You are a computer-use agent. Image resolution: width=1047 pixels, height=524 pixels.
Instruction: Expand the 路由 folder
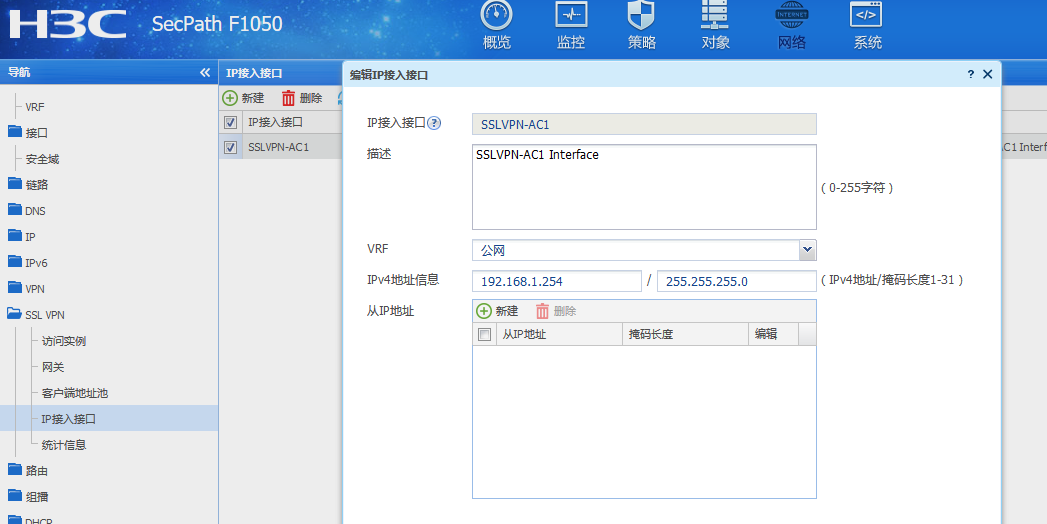(x=15, y=470)
